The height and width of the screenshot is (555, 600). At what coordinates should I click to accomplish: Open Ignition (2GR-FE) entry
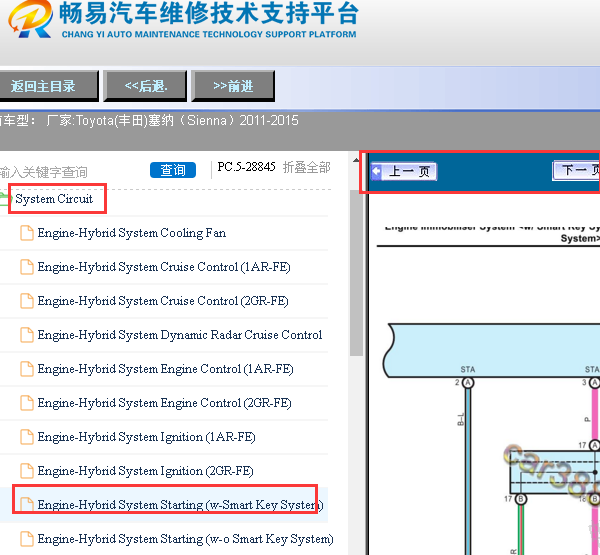(145, 471)
